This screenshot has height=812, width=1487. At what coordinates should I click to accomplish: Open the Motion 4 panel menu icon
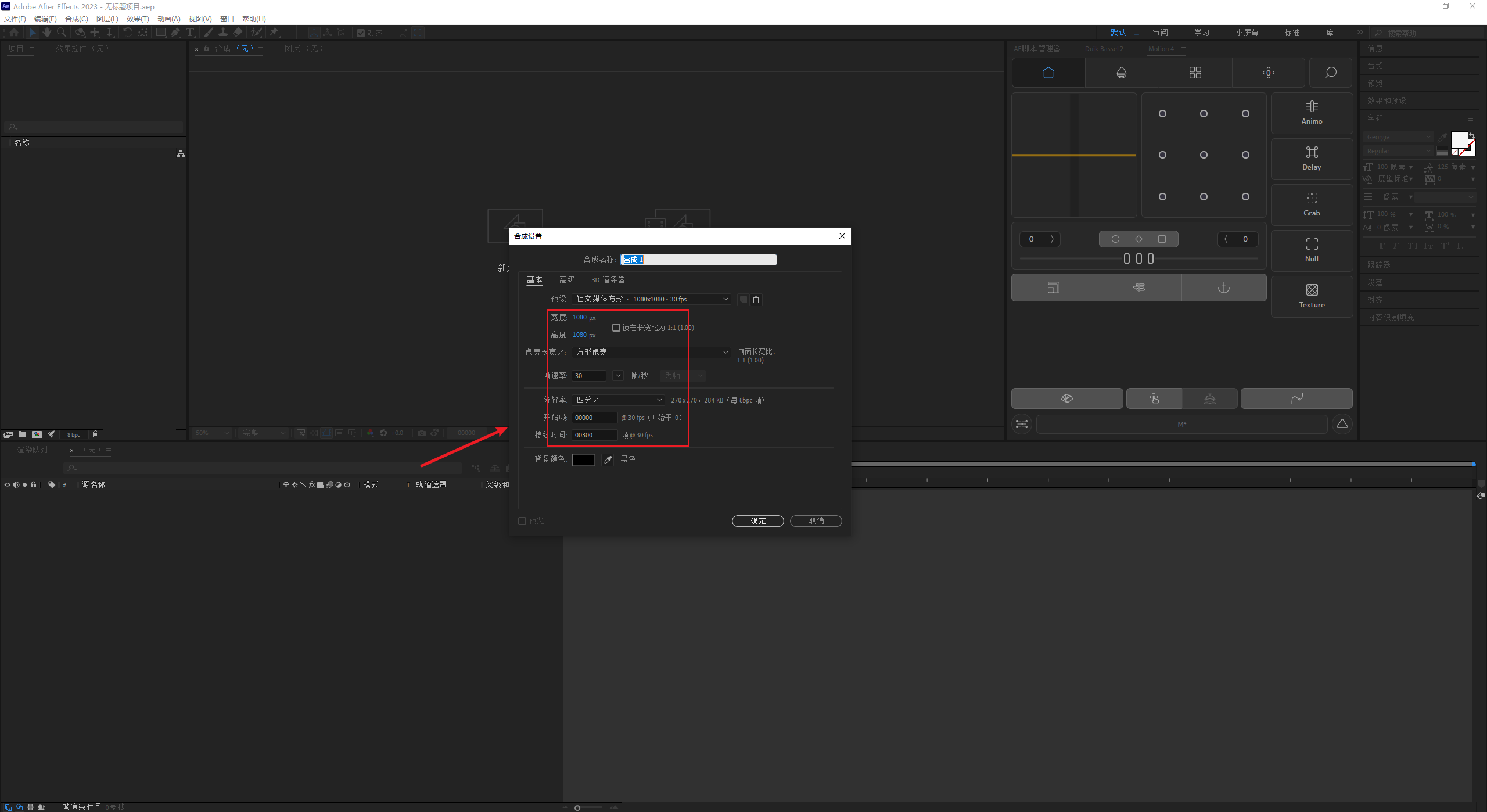(1184, 49)
